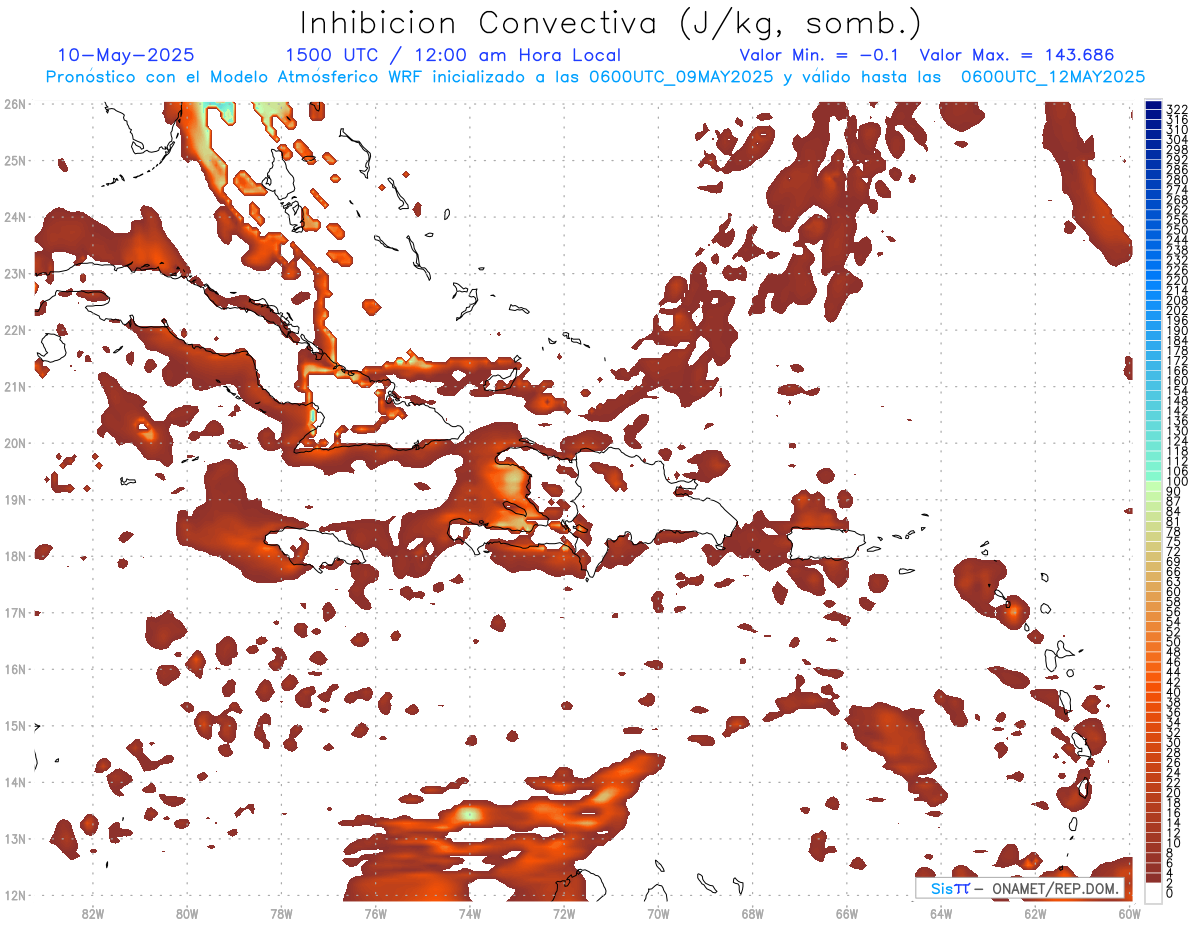The width and height of the screenshot is (1200, 927).
Task: Click the 25N latitude label
Action: click(15, 160)
